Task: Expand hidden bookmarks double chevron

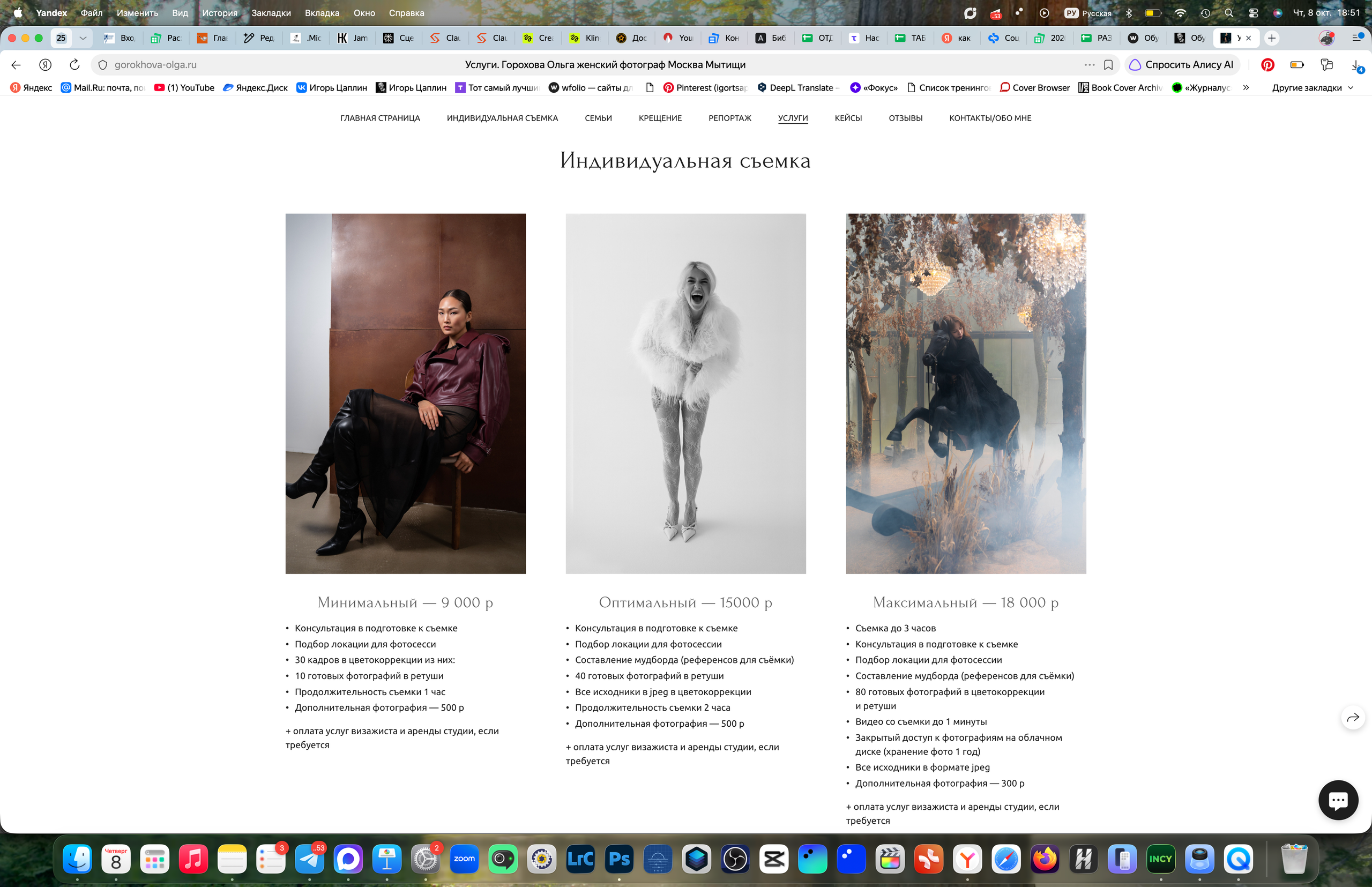Action: [x=1246, y=87]
